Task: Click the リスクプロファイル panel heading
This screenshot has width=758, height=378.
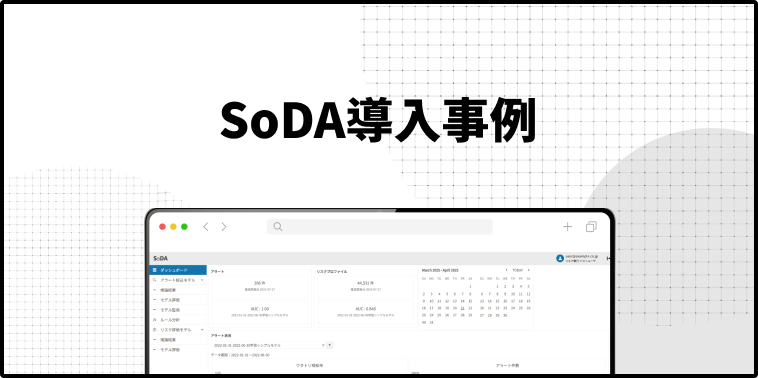Action: (x=332, y=272)
